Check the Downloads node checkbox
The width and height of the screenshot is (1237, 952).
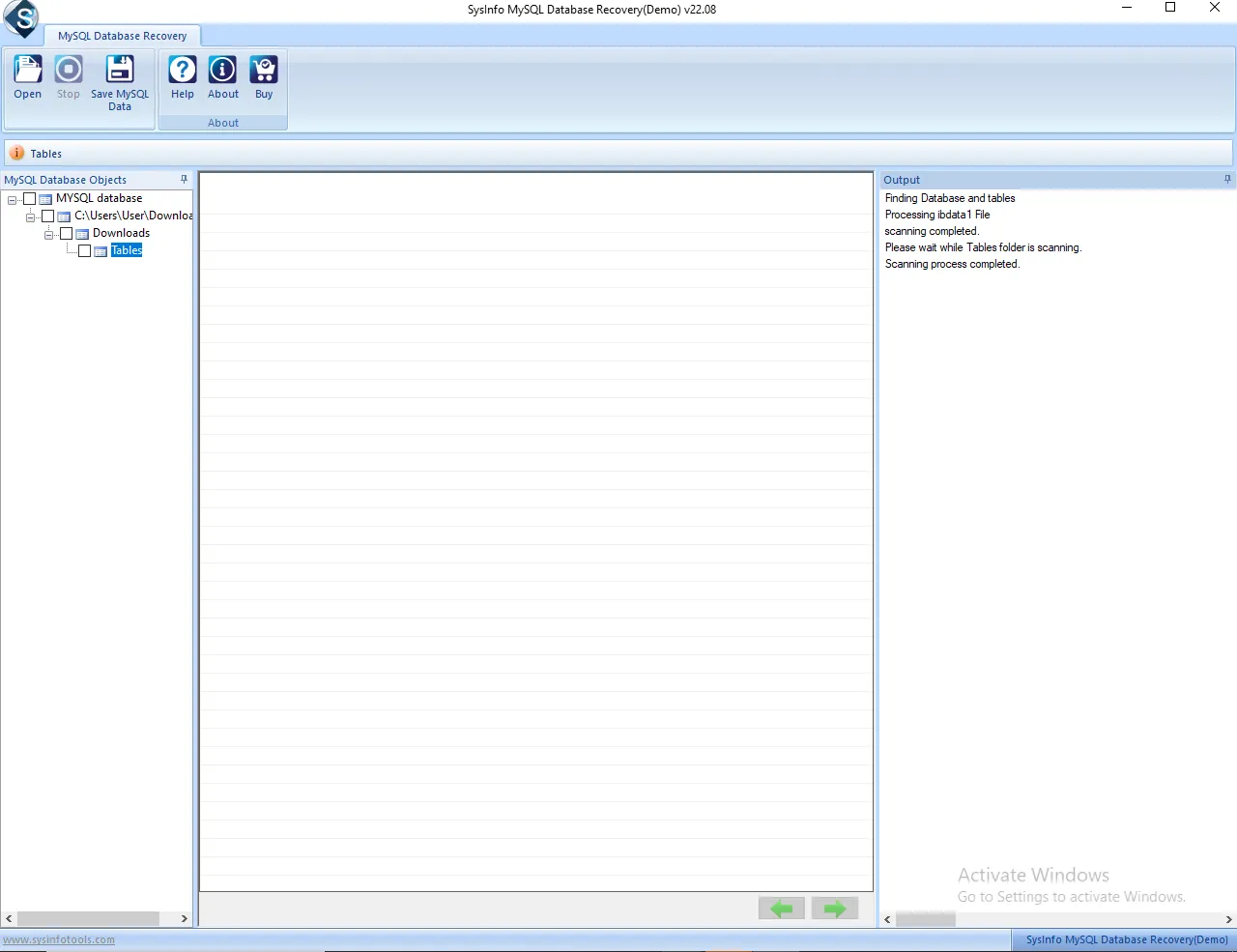pos(66,234)
